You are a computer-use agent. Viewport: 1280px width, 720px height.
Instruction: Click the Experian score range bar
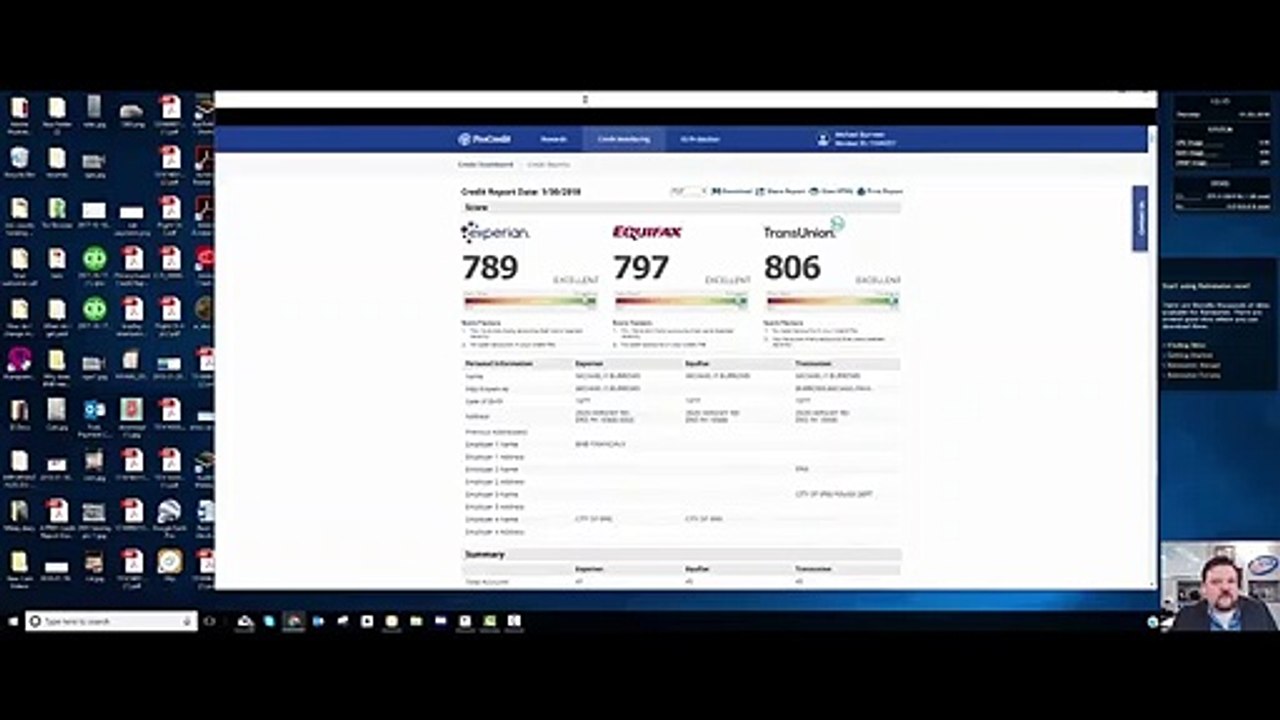[x=531, y=300]
